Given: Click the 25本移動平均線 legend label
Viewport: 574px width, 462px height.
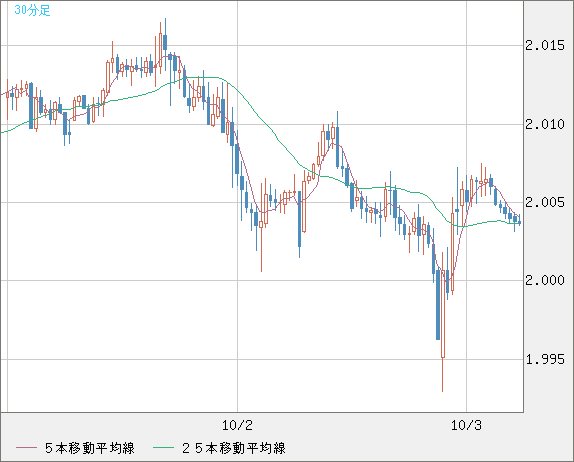Looking at the screenshot, I should tap(234, 448).
